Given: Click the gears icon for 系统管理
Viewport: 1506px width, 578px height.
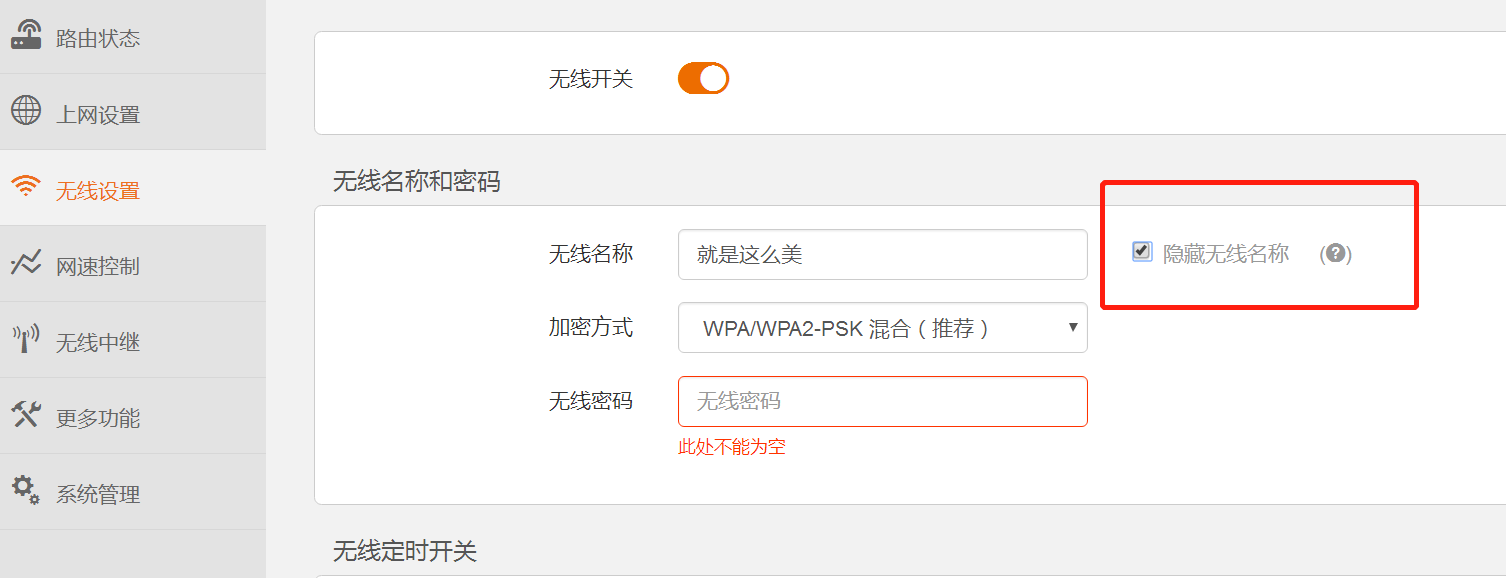Looking at the screenshot, I should (26, 490).
